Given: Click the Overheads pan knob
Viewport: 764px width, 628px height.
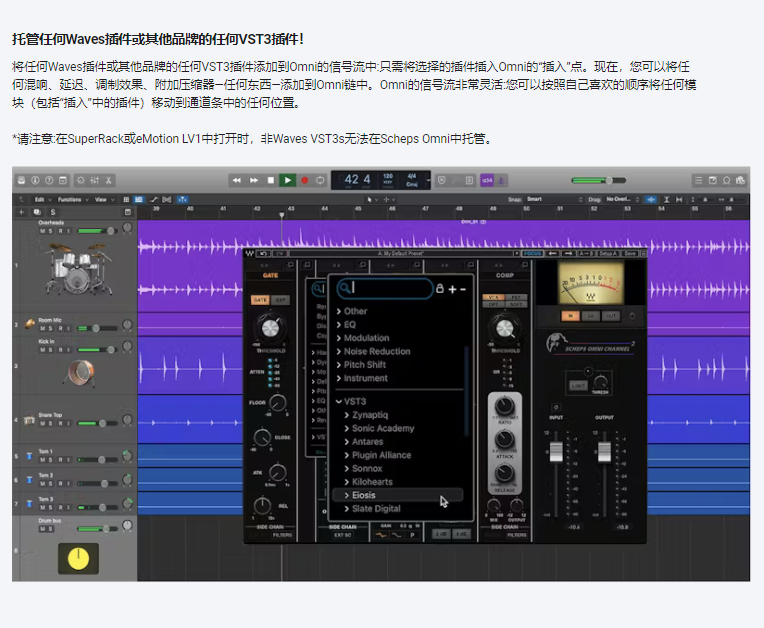Looking at the screenshot, I should [127, 228].
